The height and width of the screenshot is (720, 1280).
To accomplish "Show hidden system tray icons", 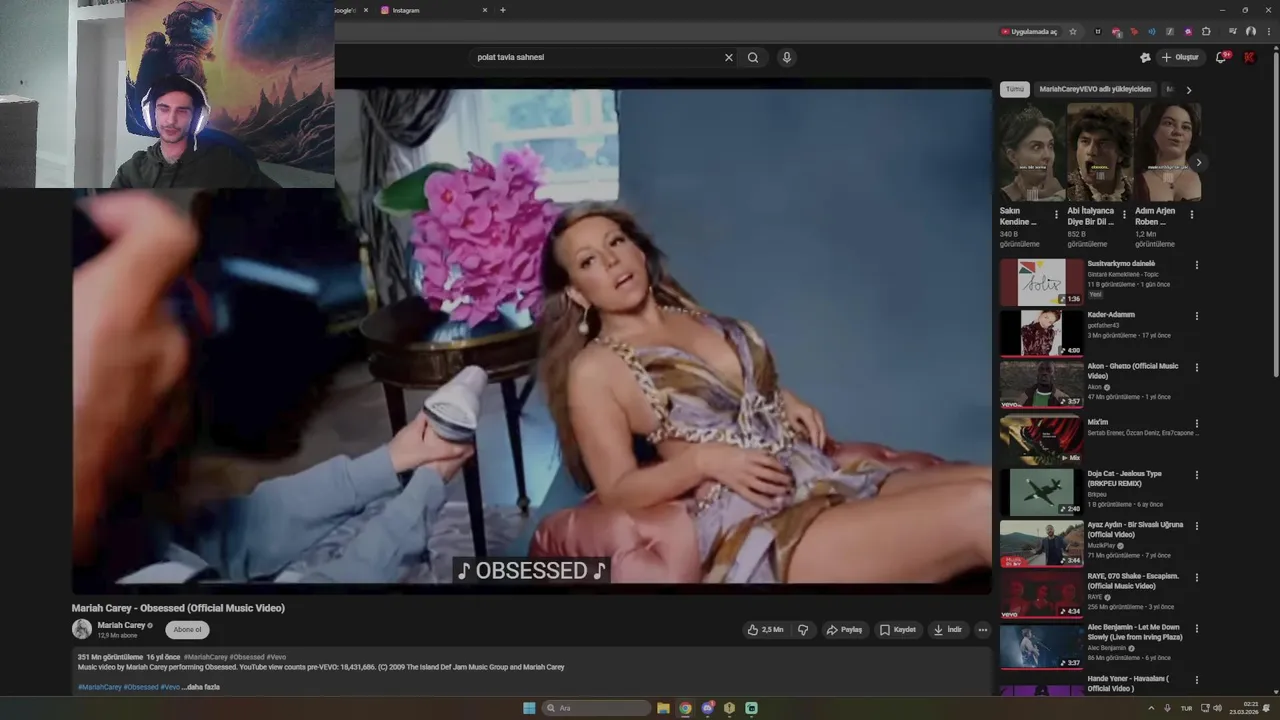I will (1151, 708).
